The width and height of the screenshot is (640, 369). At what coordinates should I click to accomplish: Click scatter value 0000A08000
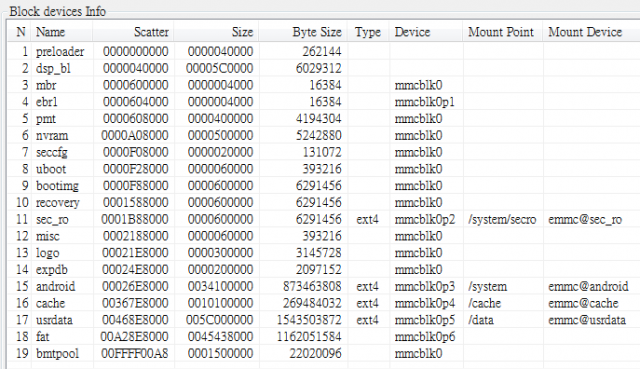(x=135, y=135)
